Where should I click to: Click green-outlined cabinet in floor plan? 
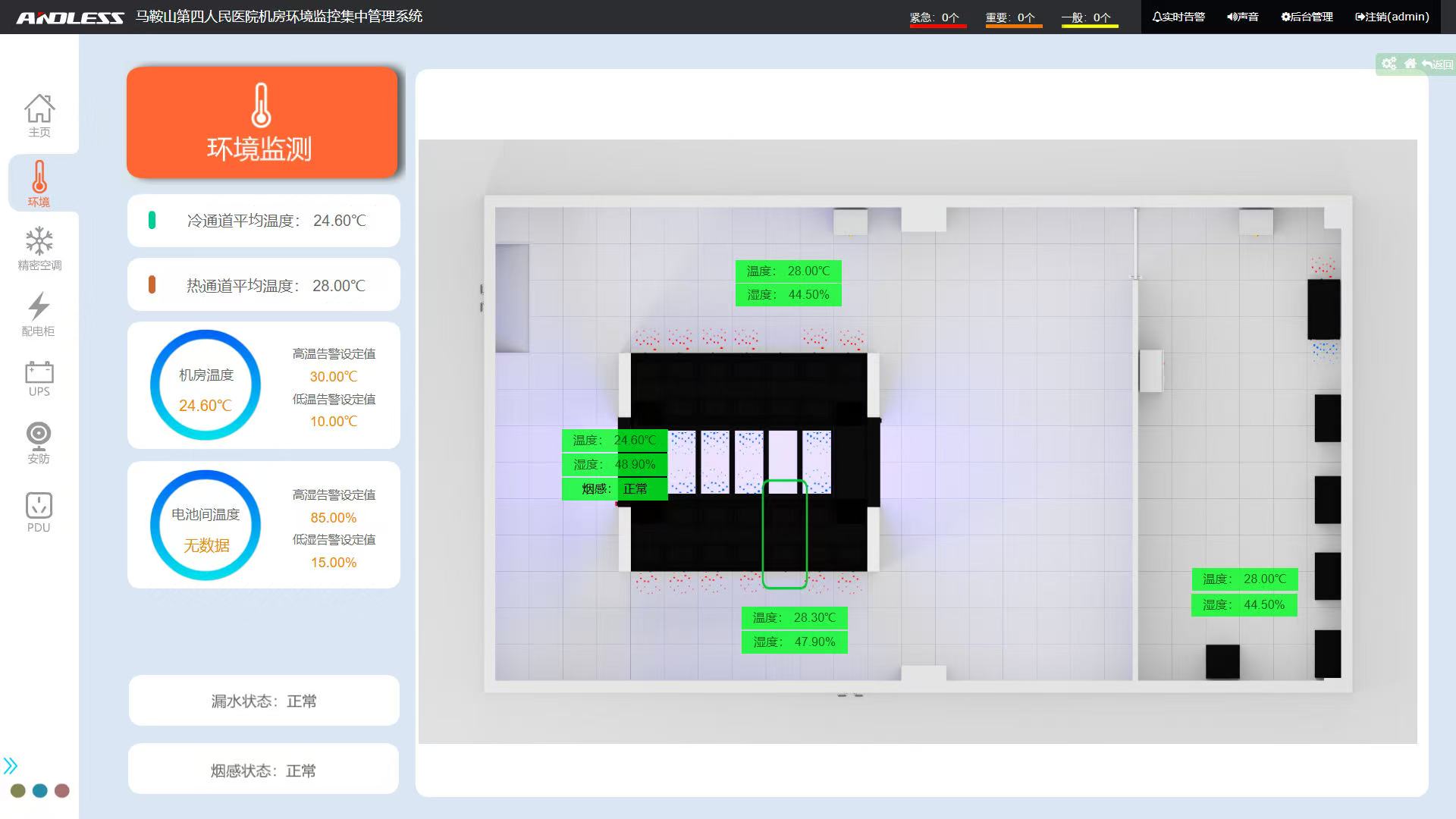[784, 534]
